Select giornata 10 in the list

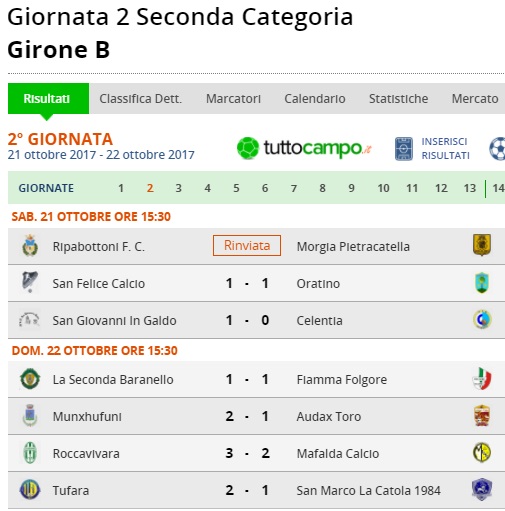point(383,188)
